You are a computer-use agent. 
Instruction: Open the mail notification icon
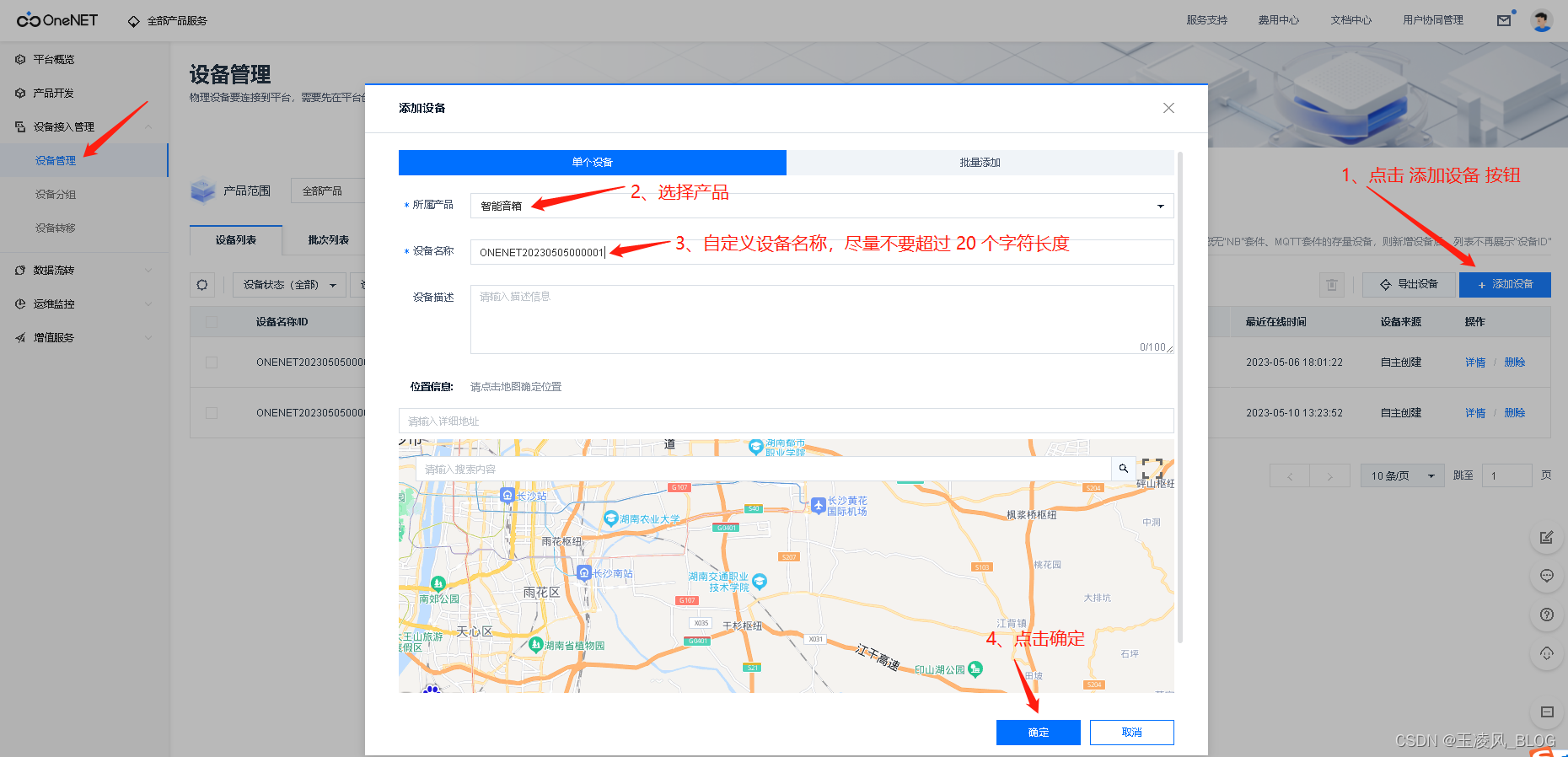coord(1504,20)
